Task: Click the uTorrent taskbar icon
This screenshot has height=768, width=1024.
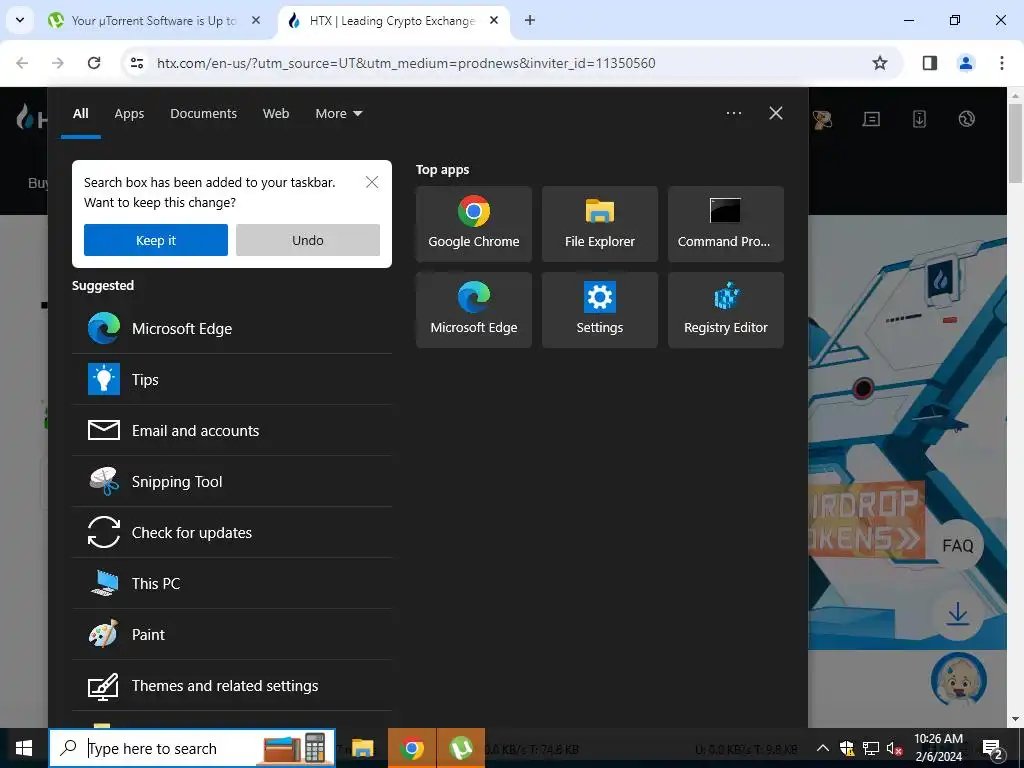Action: pos(461,748)
